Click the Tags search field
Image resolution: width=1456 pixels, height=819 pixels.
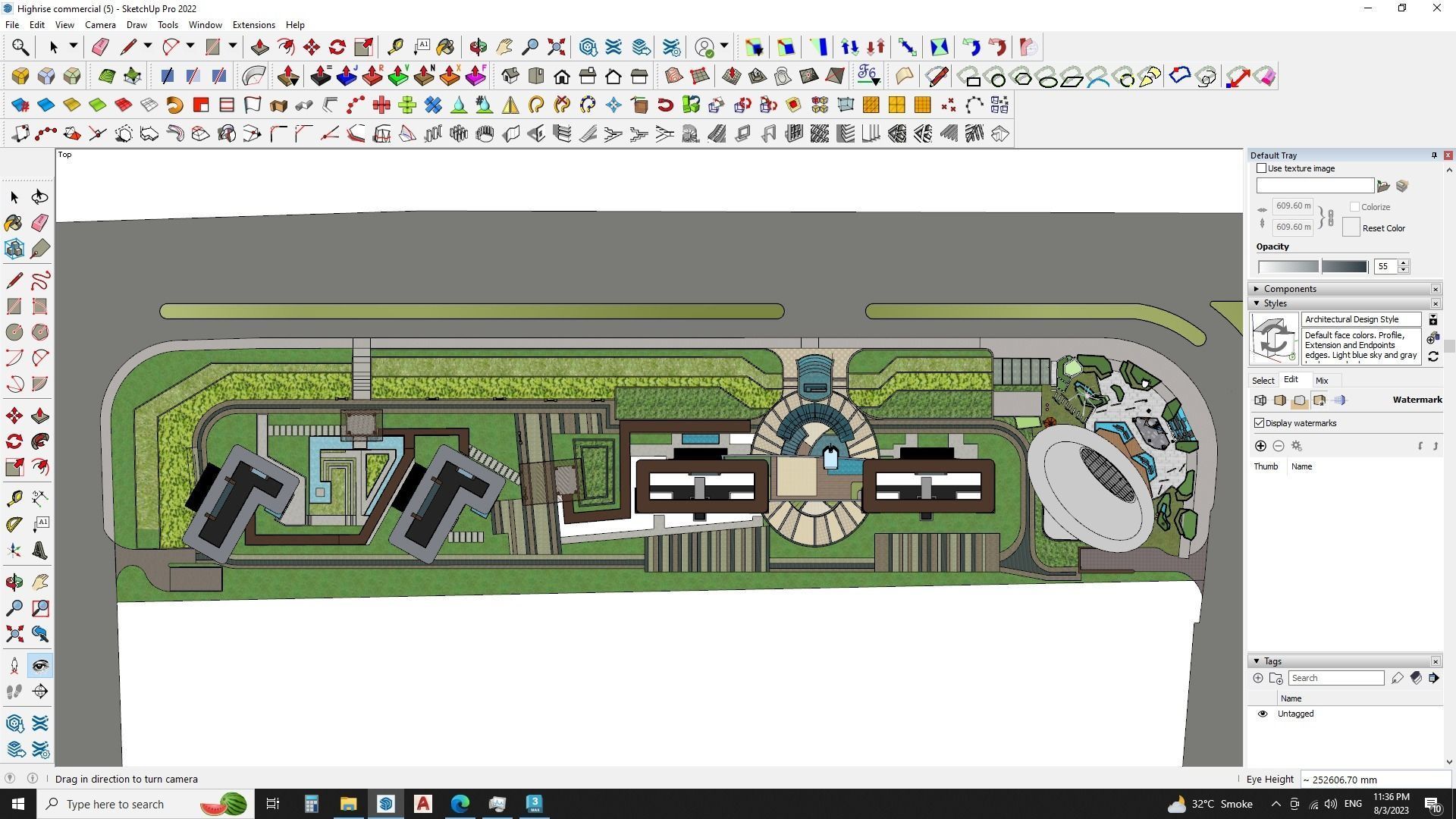(x=1335, y=678)
